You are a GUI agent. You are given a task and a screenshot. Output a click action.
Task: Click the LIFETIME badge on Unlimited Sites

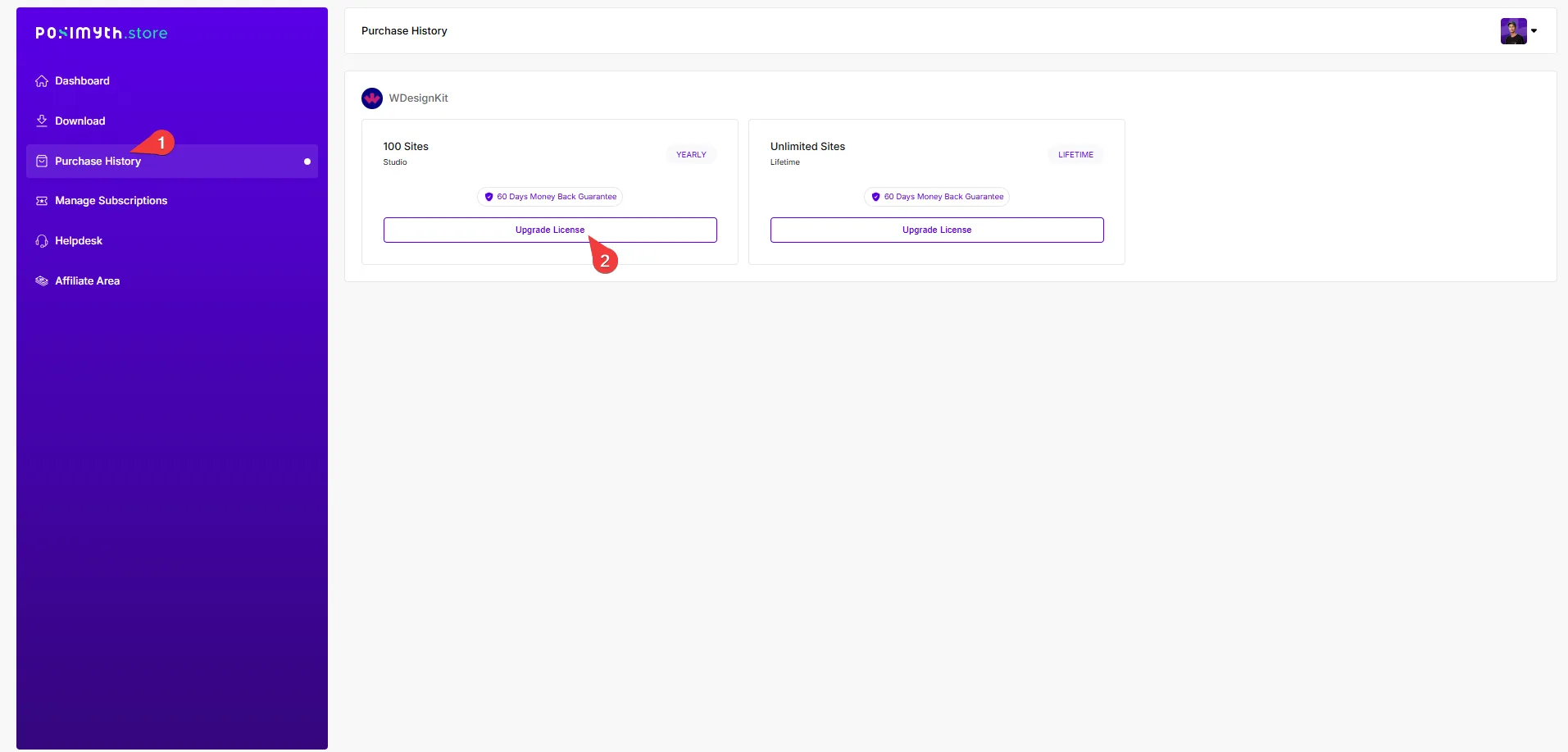[x=1075, y=155]
